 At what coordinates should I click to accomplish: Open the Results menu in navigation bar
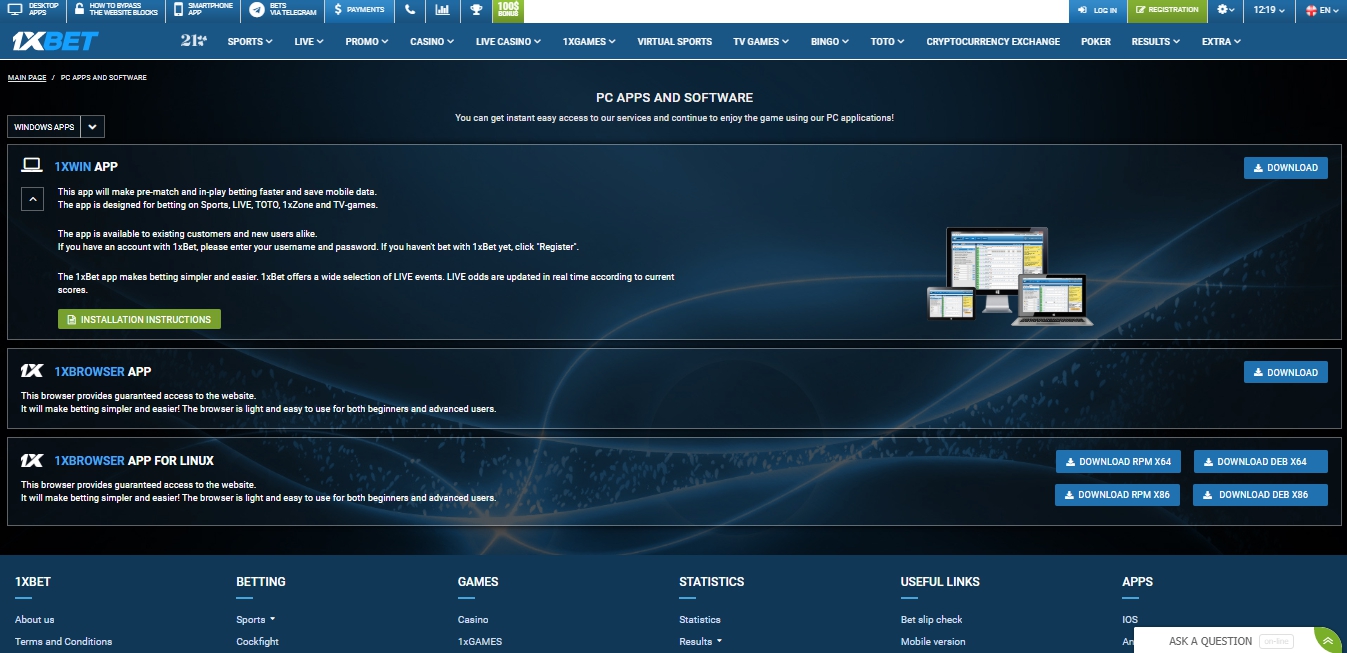point(1155,42)
